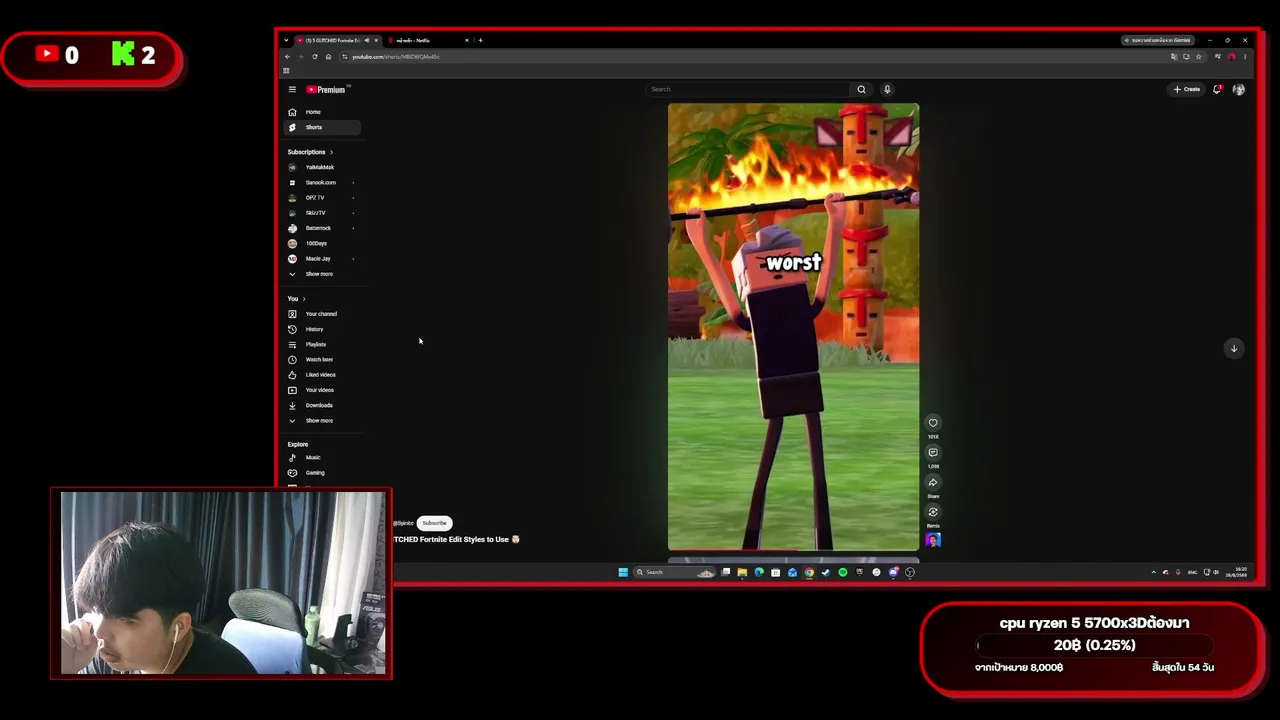
Task: Expand Show more under the You section
Action: 321,420
